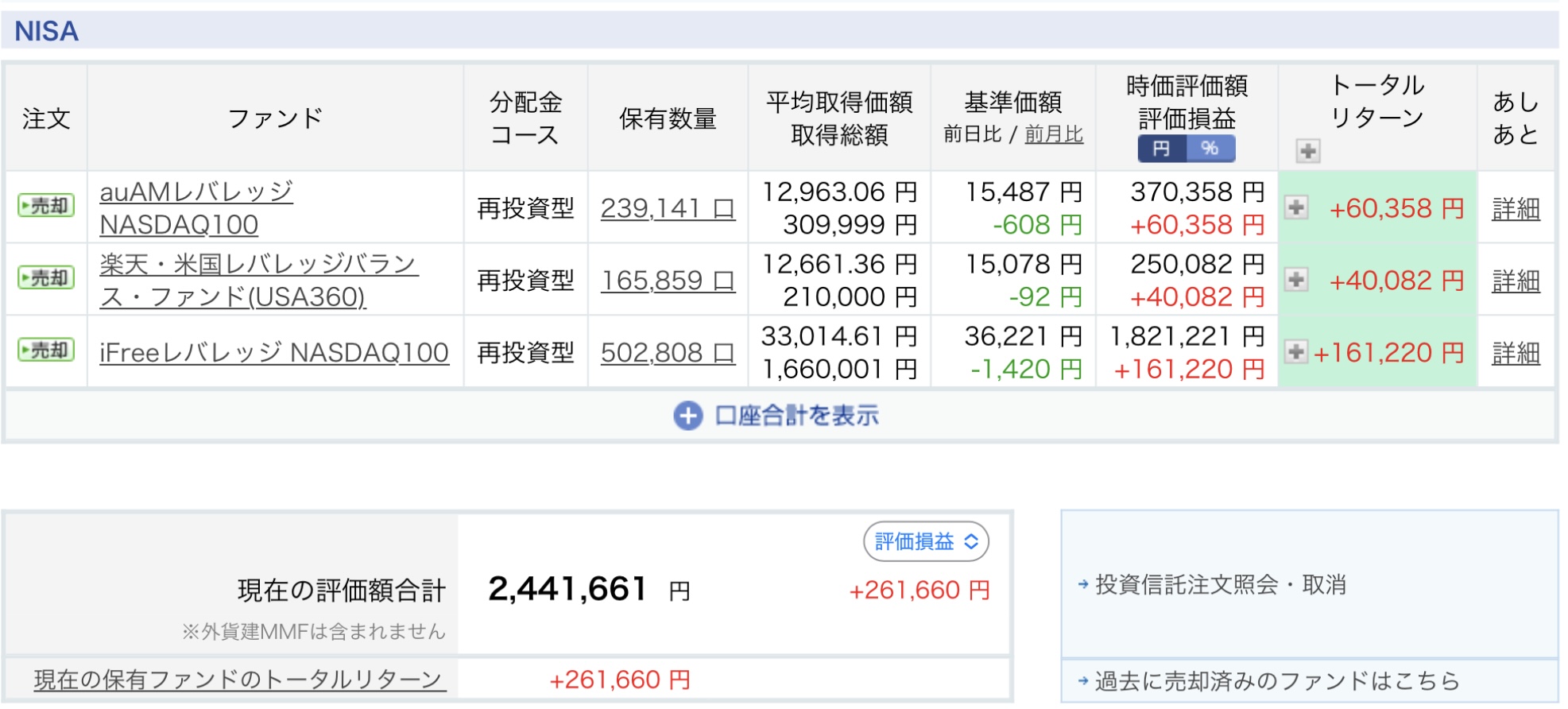Switch valuation display to 円
1568x709 pixels.
point(1161,149)
